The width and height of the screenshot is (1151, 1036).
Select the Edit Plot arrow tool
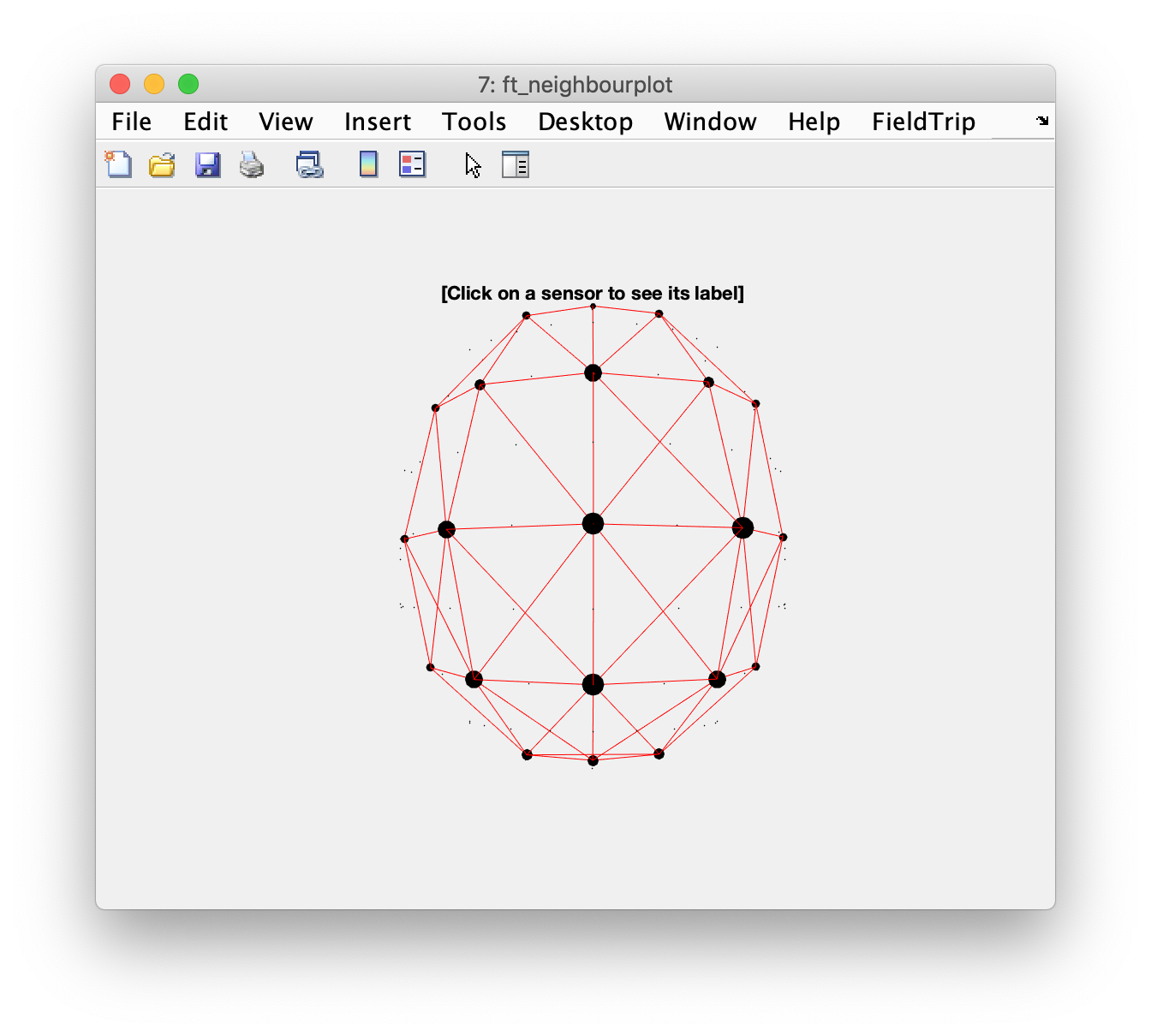pyautogui.click(x=473, y=164)
